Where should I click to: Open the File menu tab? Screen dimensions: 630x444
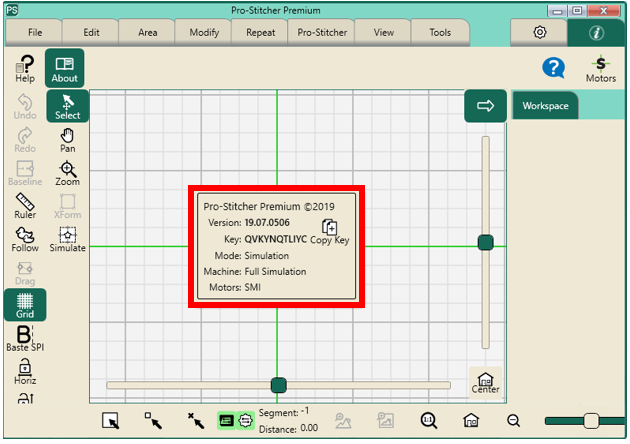coord(35,33)
